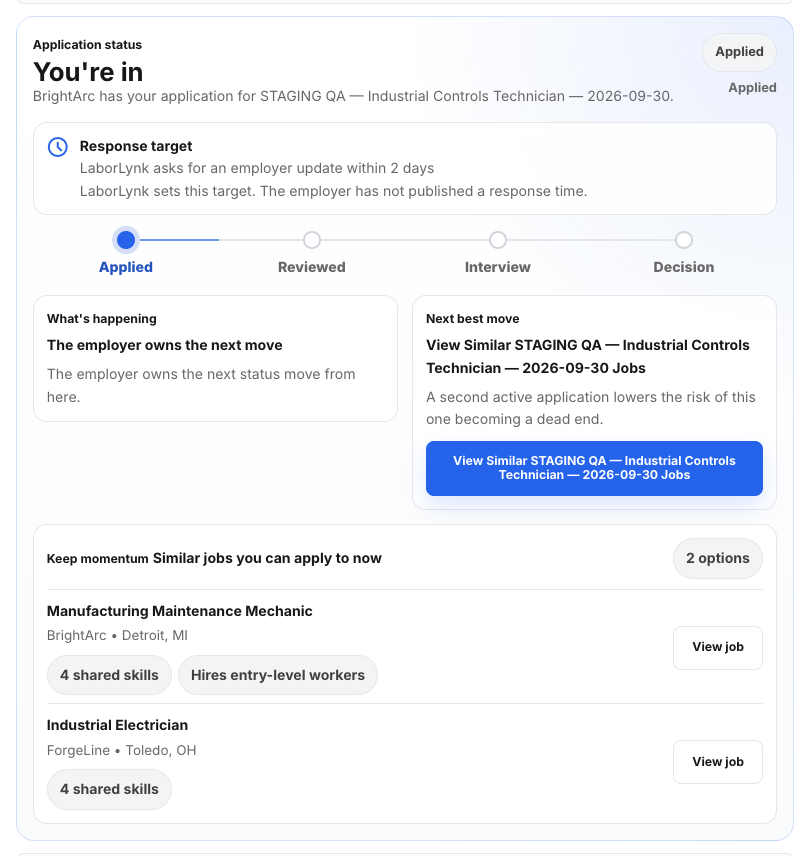Click the What's happening label
Viewport: 810px width, 856px height.
pos(102,319)
